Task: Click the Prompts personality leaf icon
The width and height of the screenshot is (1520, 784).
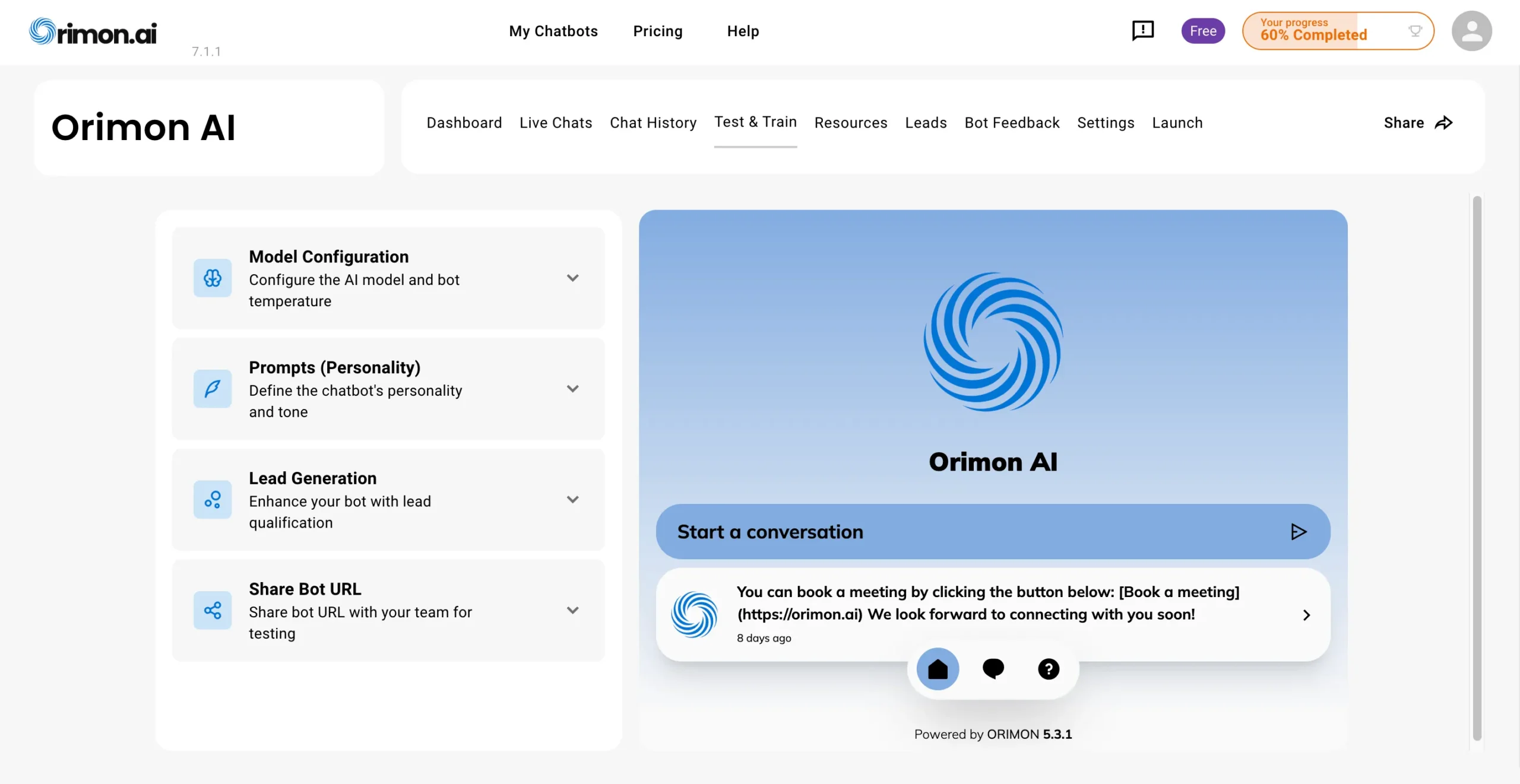Action: [212, 389]
